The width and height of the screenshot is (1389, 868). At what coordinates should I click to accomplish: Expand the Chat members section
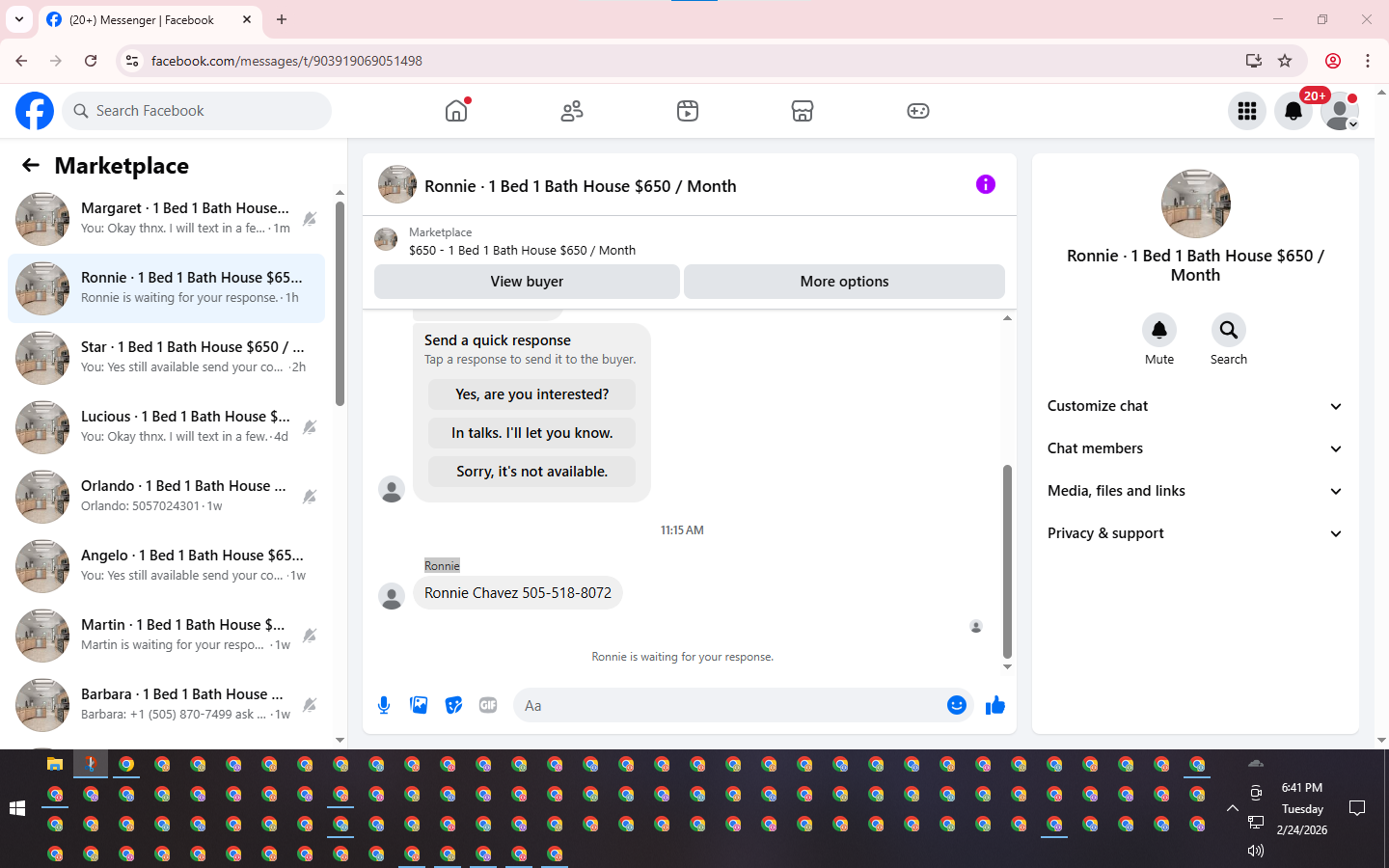coord(1195,448)
